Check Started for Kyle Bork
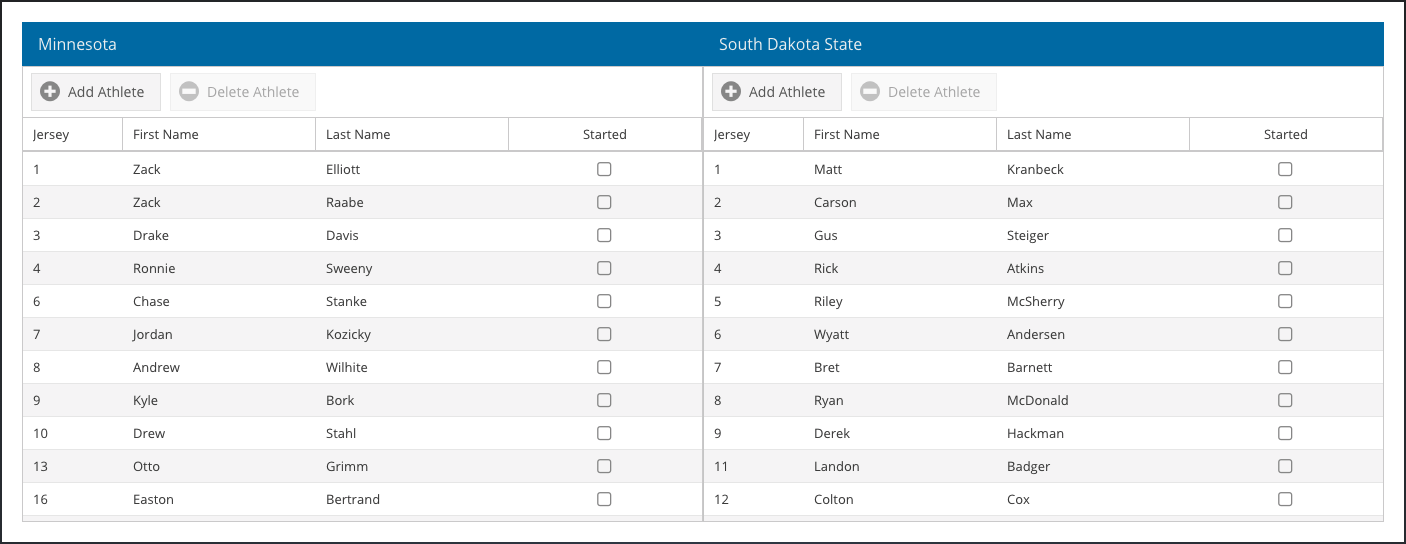The height and width of the screenshot is (544, 1406). tap(604, 400)
